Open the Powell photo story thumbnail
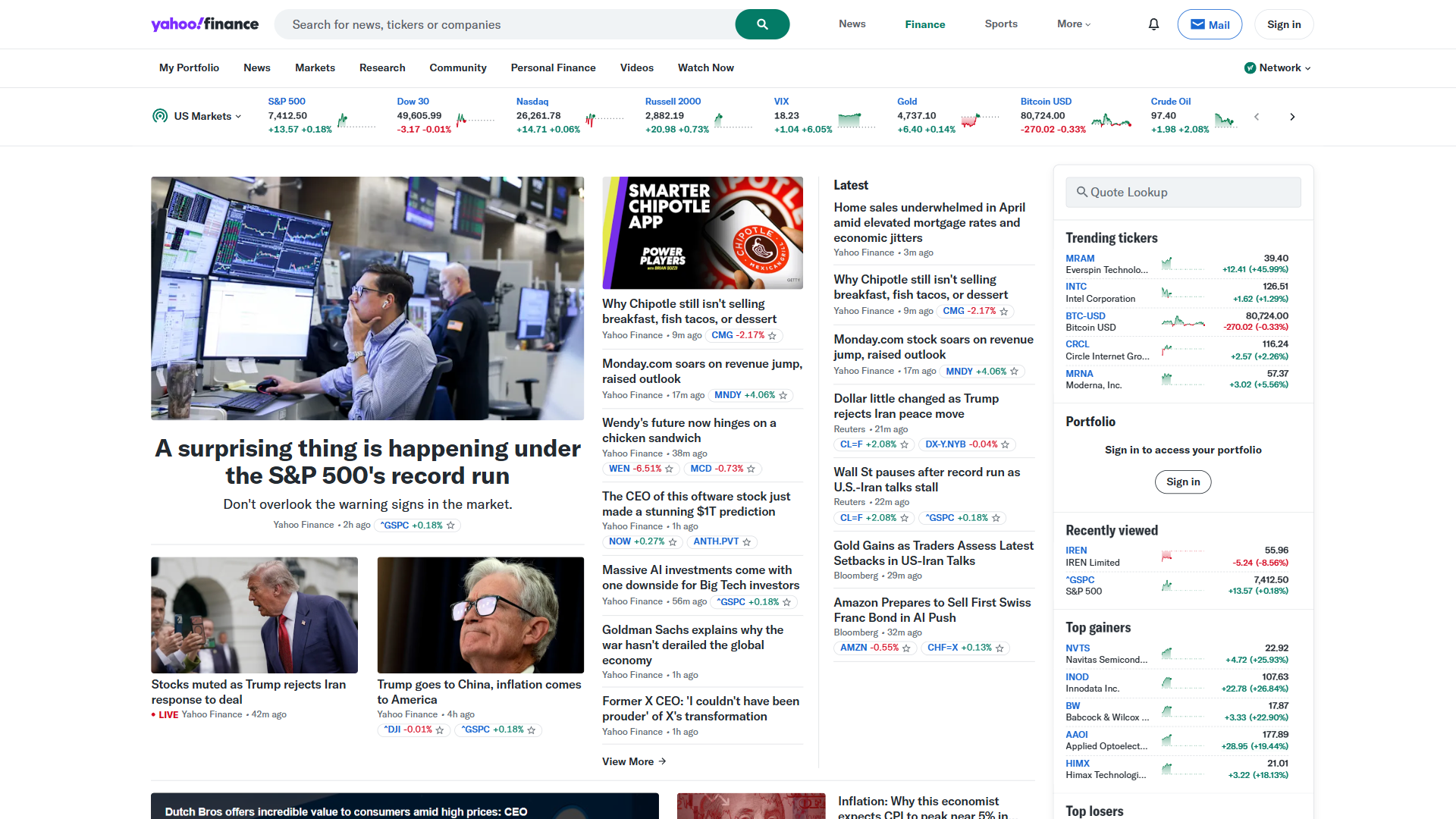The image size is (1456, 819). (481, 615)
